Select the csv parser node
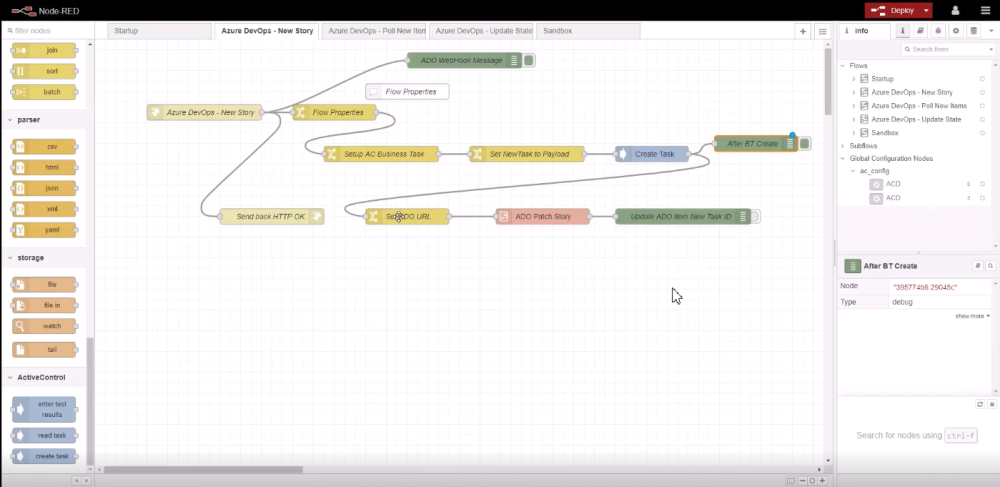 click(44, 147)
